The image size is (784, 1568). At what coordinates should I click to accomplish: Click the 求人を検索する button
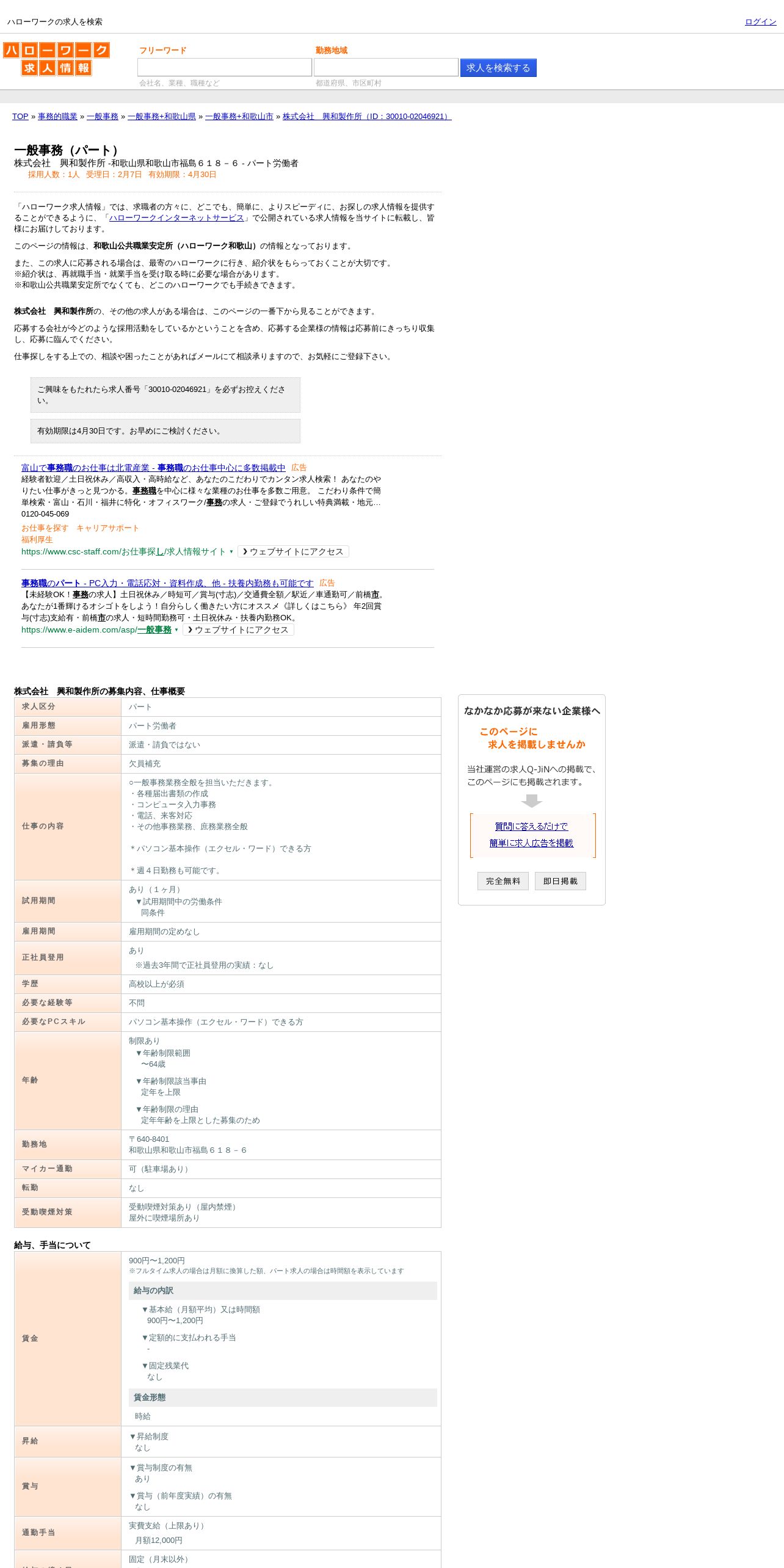coord(498,68)
